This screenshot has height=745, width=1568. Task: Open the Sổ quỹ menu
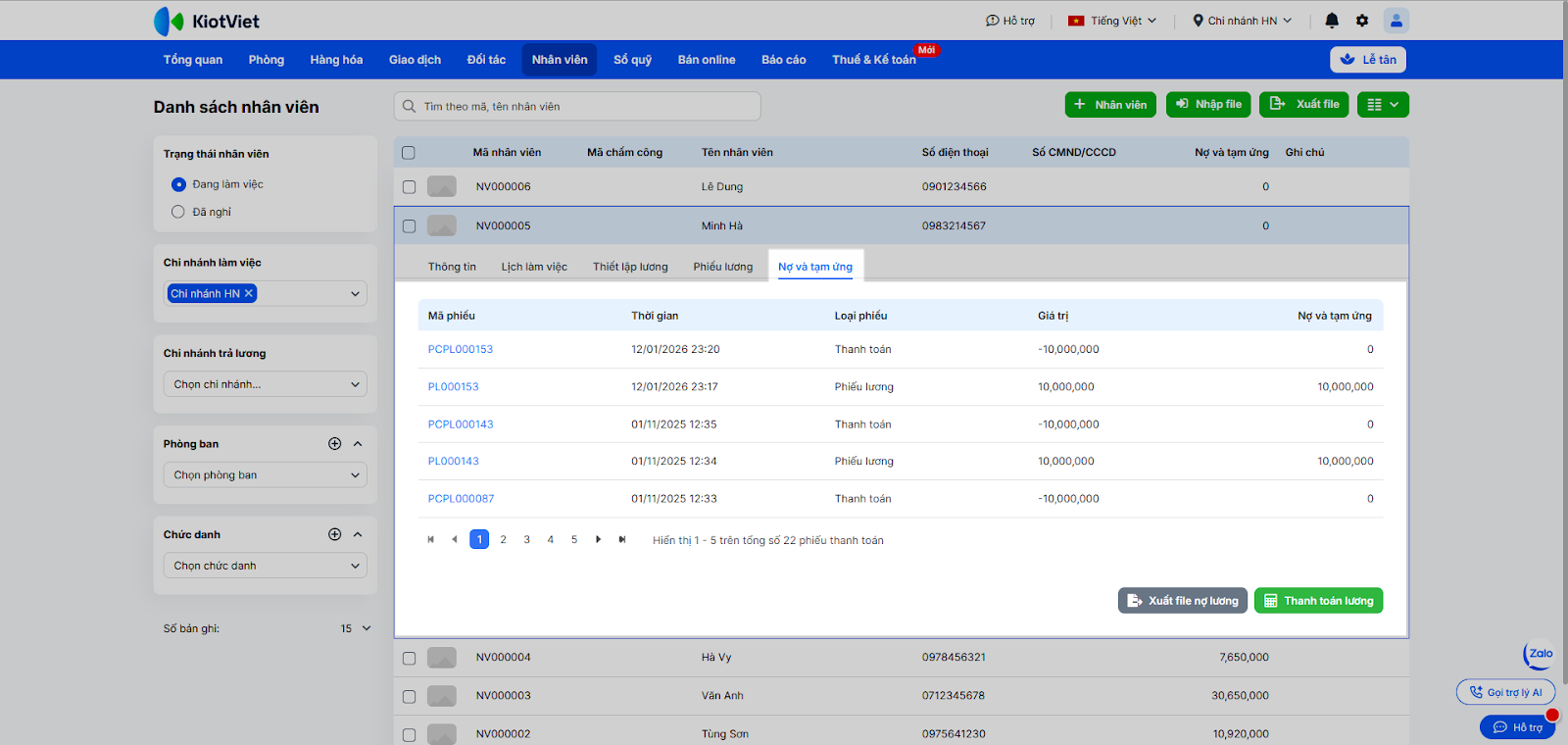632,60
